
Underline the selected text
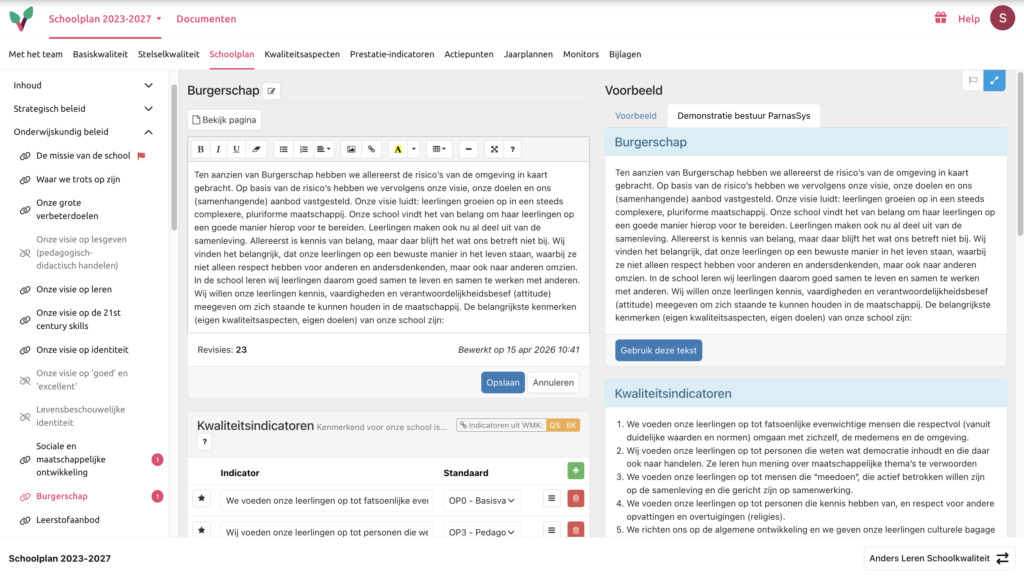coord(236,149)
